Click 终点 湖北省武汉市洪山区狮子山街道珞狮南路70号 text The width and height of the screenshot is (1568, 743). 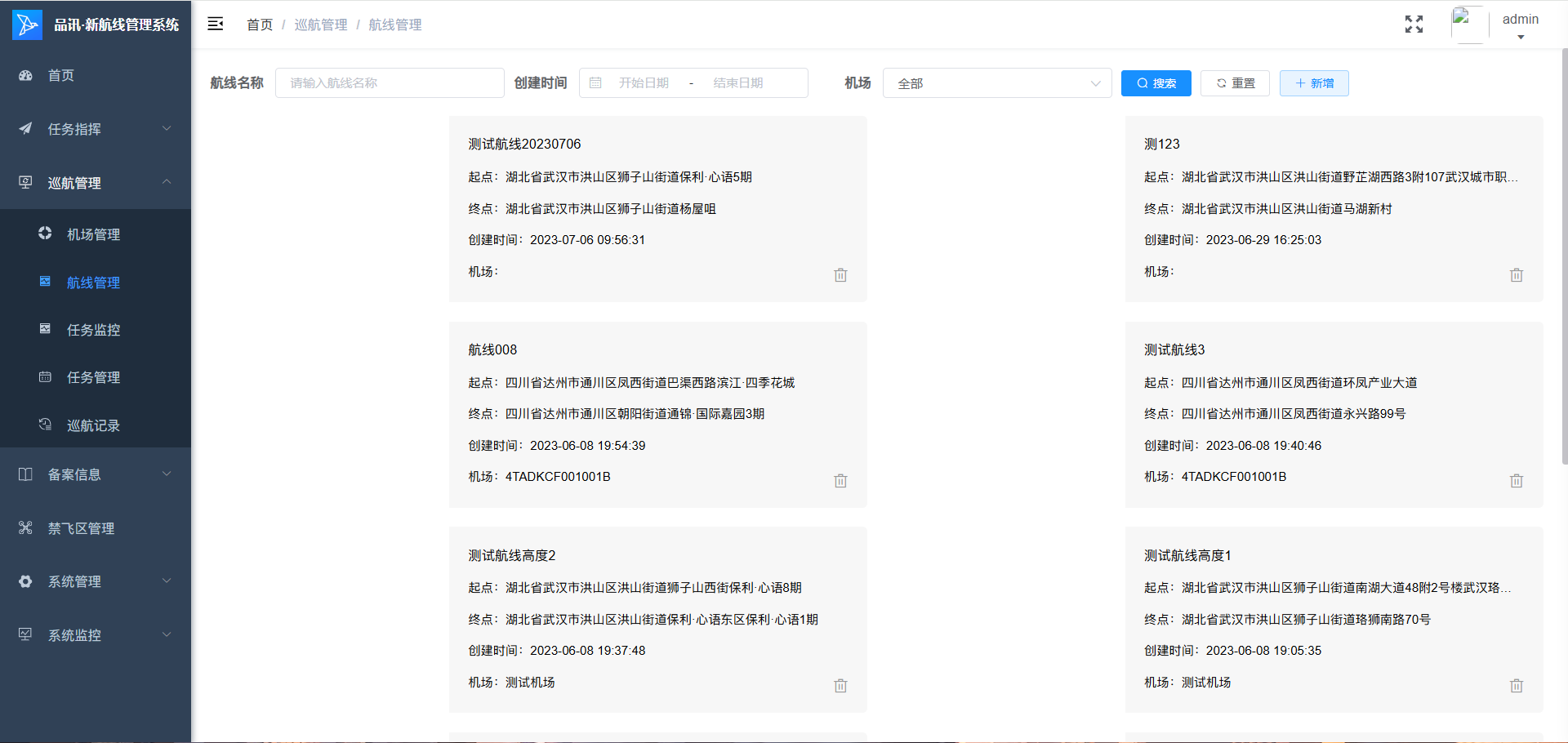click(1287, 620)
